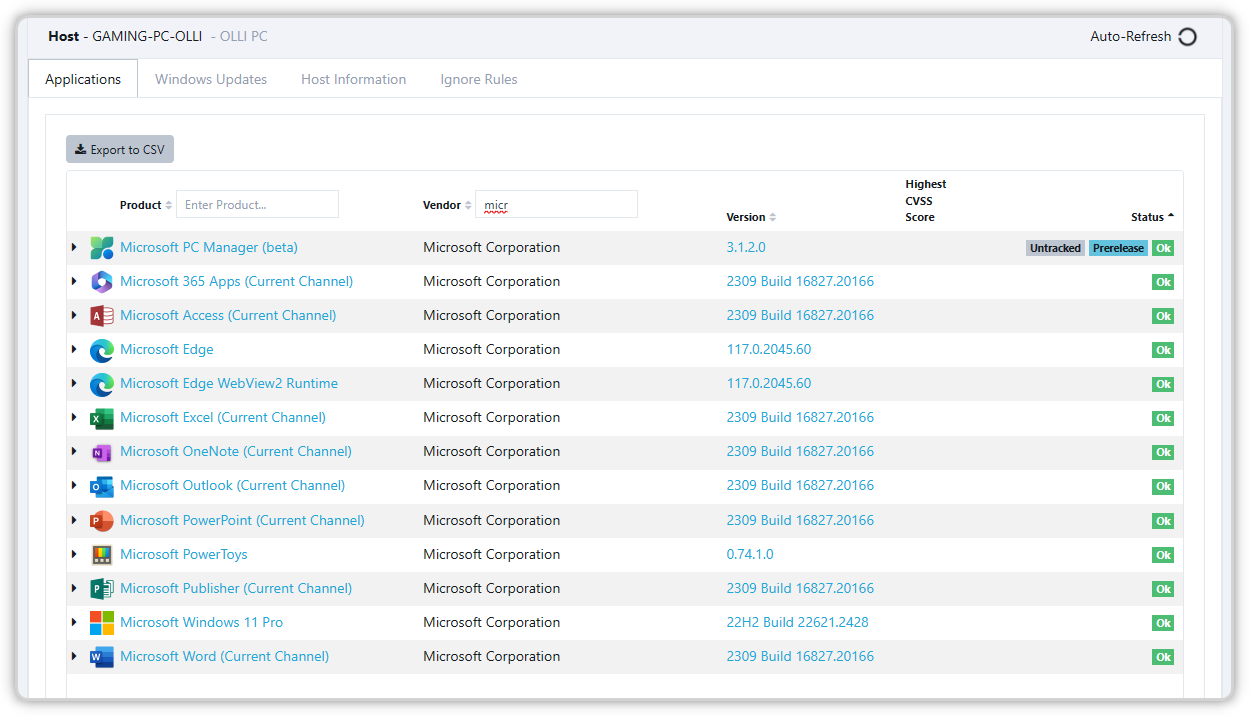Click version 3.1.2.0 link
Image resolution: width=1249 pixels, height=716 pixels.
(746, 247)
